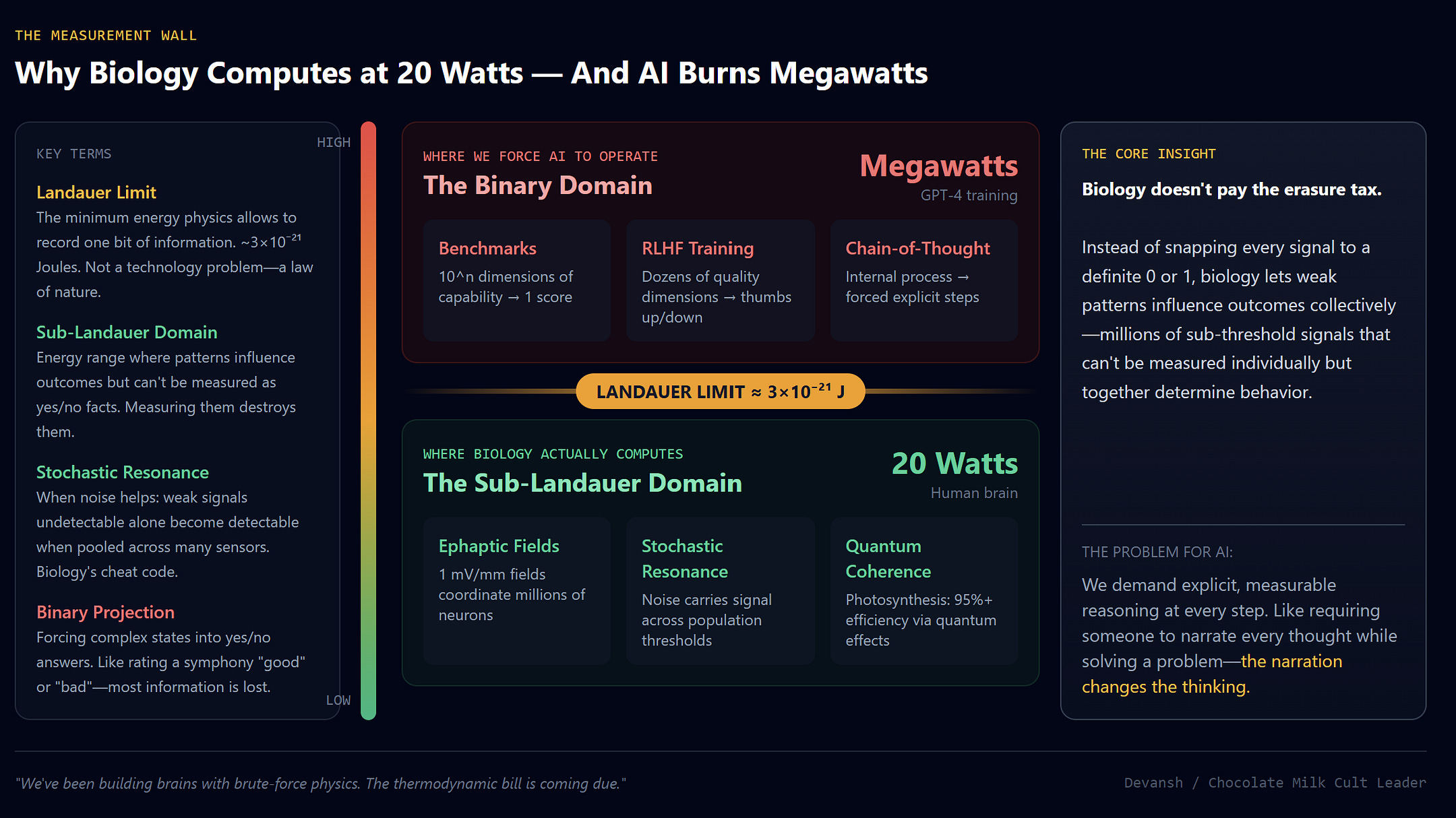
Task: Click the Stochastic Resonance key term heading
Action: click(x=123, y=472)
